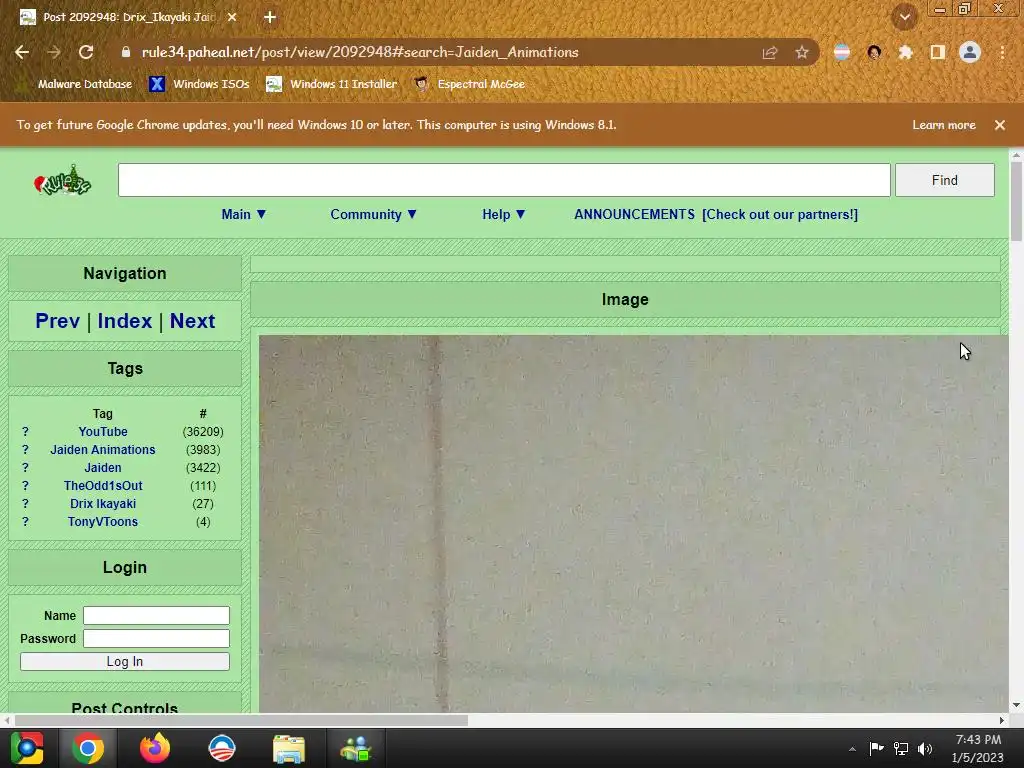Click the character face extension icon

pos(874,52)
